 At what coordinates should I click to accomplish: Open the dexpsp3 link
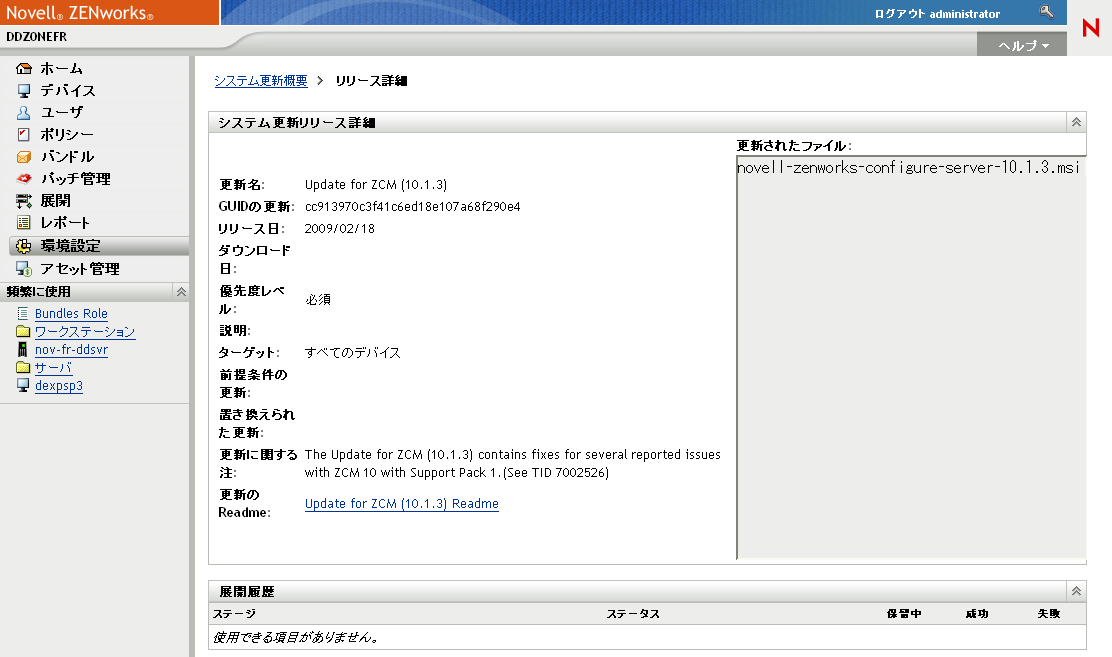click(59, 386)
